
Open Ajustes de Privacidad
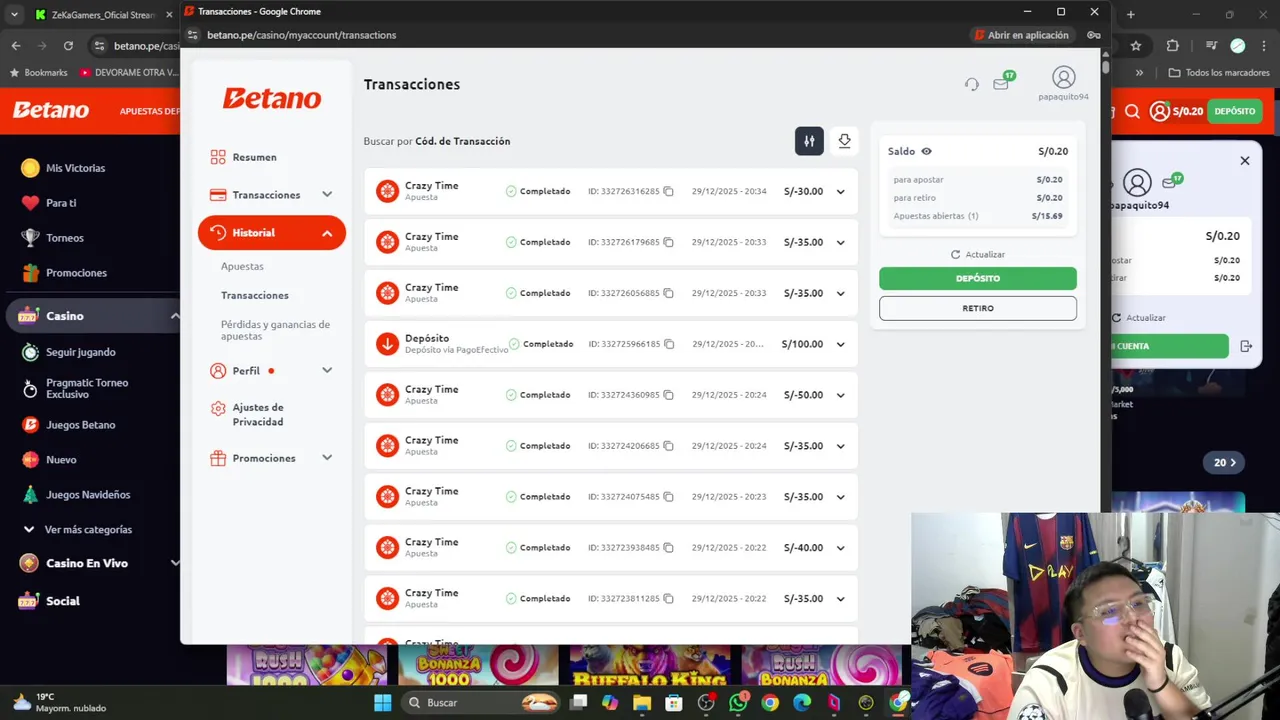click(x=258, y=415)
